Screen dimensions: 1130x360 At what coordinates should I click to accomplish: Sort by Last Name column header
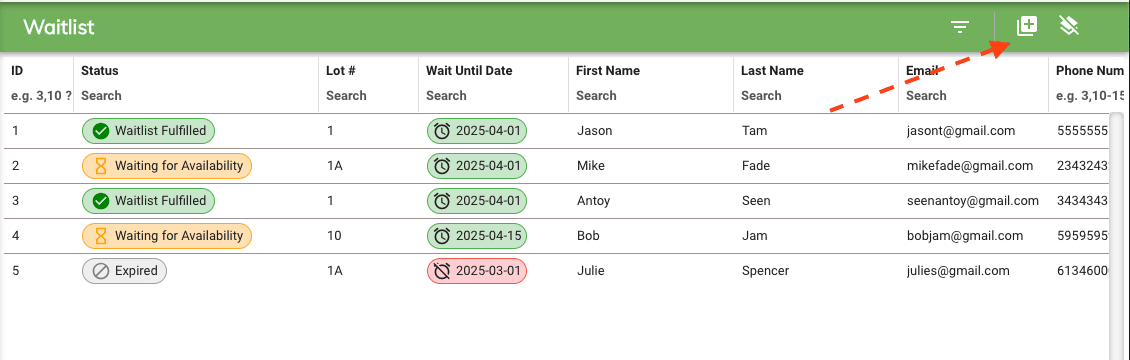773,71
